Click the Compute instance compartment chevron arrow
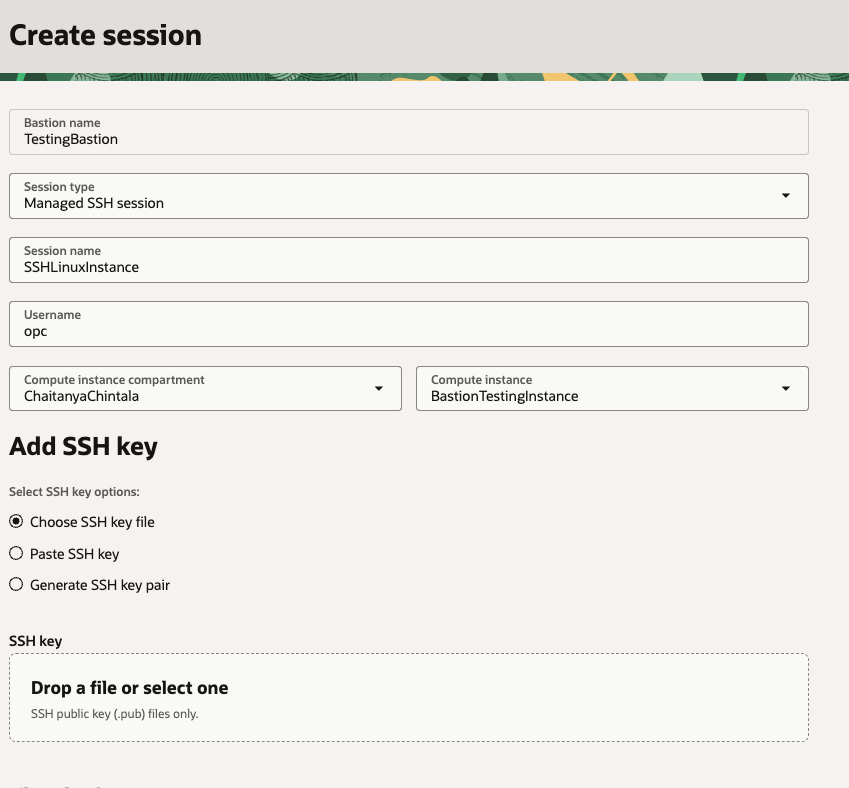Screen dimensions: 849x788 pos(380,388)
